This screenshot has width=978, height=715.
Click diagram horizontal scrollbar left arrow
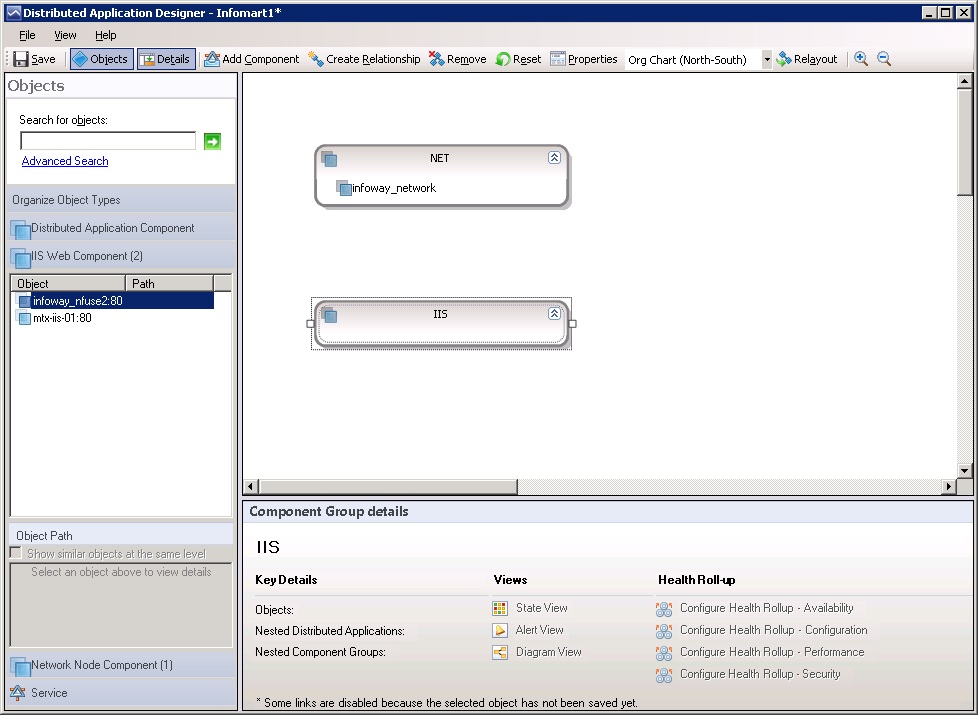click(251, 486)
